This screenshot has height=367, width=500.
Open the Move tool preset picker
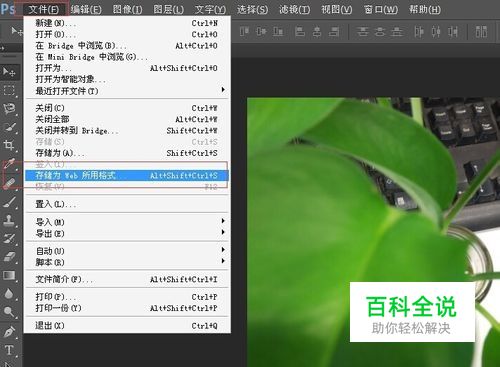pyautogui.click(x=16, y=31)
